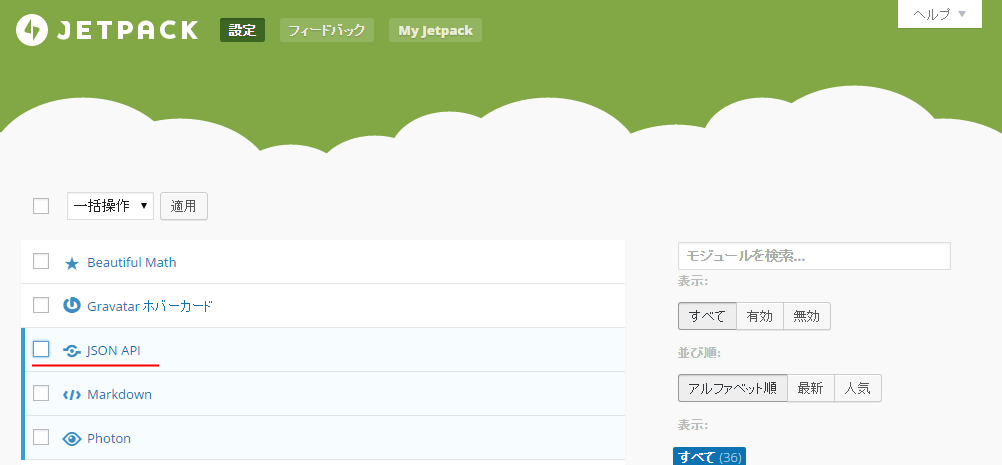Screen dimensions: 1002x465
Task: Filter modules by 有効 (active)
Action: [760, 316]
